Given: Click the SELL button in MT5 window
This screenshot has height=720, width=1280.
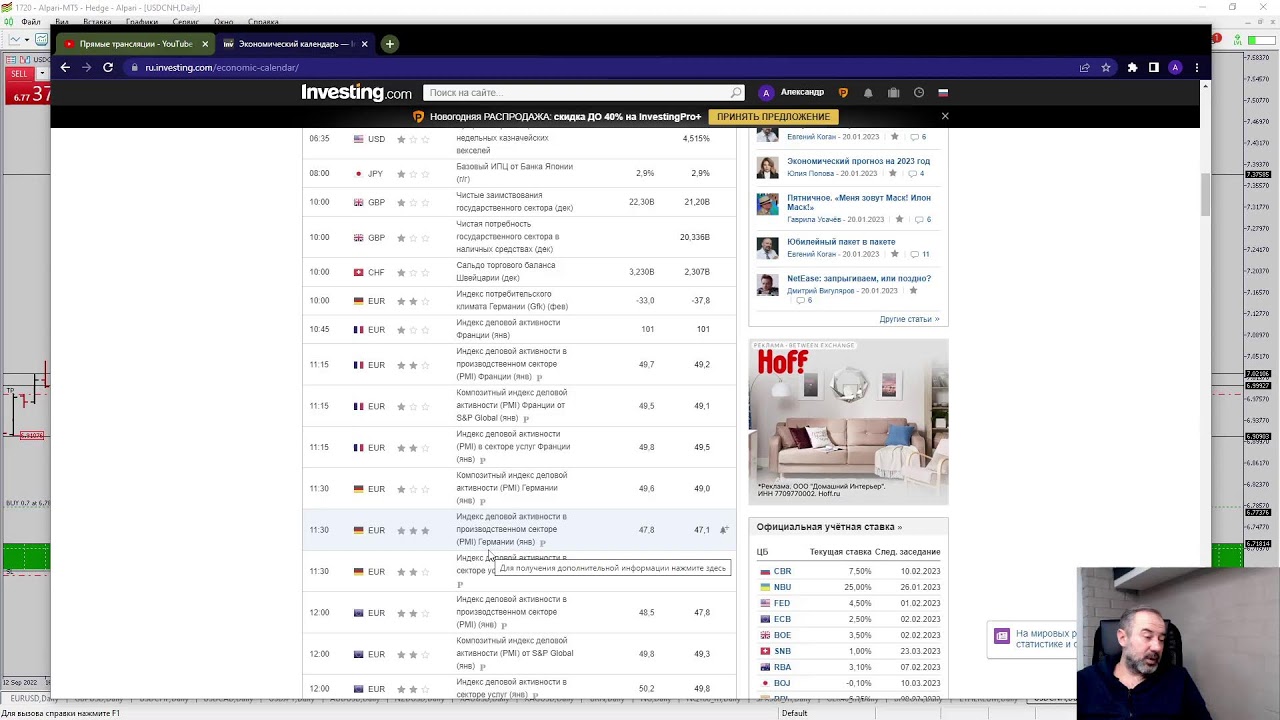Looking at the screenshot, I should (x=19, y=74).
